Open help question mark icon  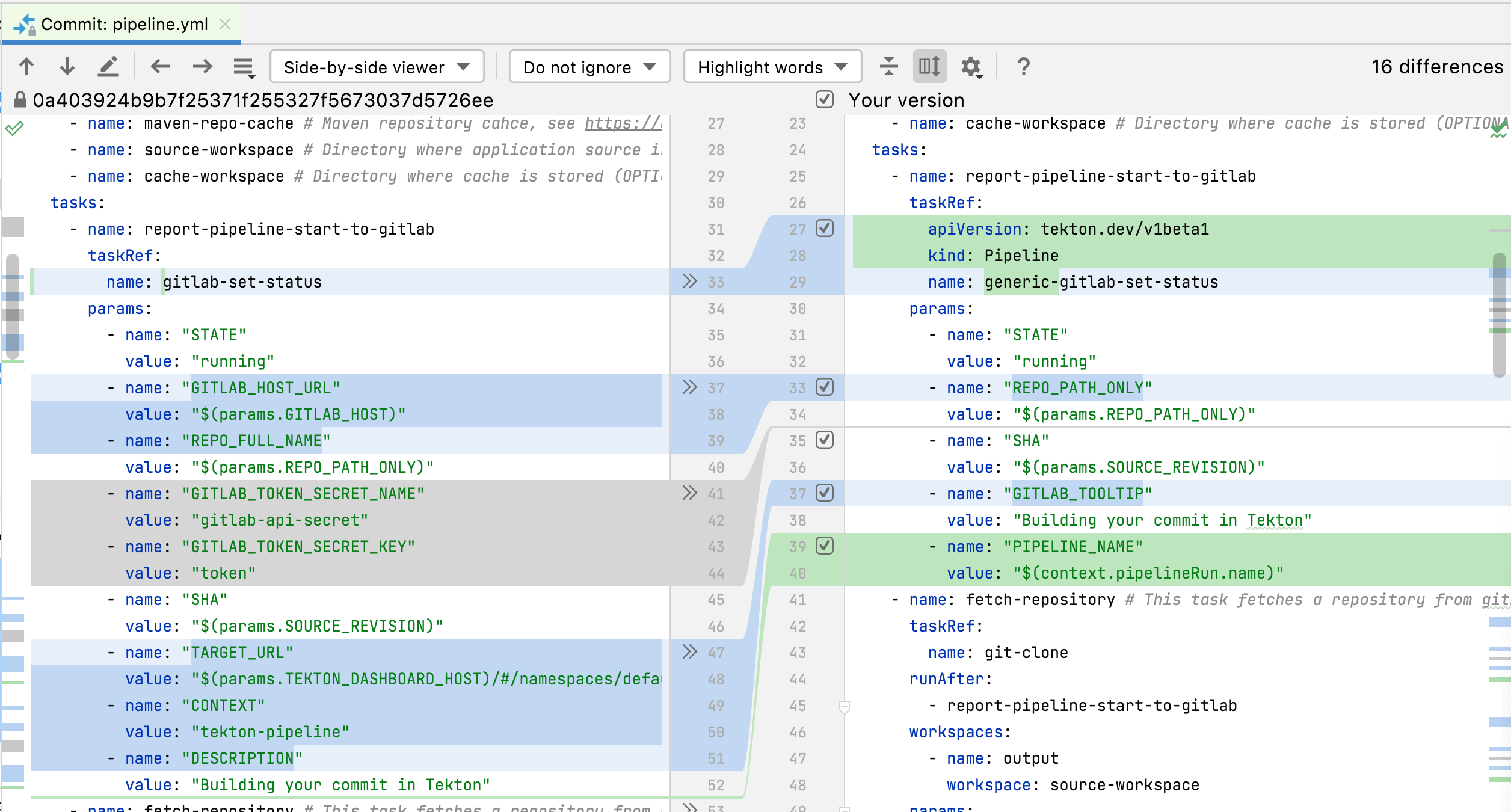[1023, 66]
